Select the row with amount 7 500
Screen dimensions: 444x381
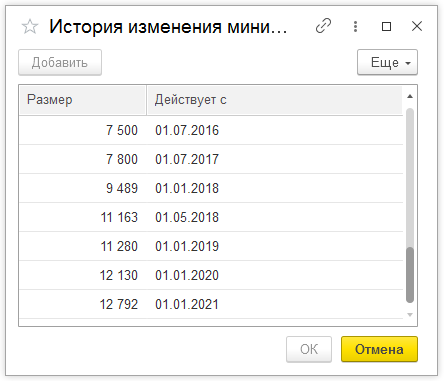point(211,130)
